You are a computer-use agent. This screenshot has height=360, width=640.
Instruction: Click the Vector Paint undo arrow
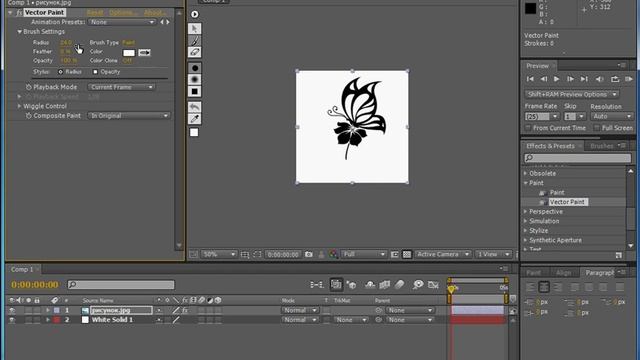[x=195, y=107]
